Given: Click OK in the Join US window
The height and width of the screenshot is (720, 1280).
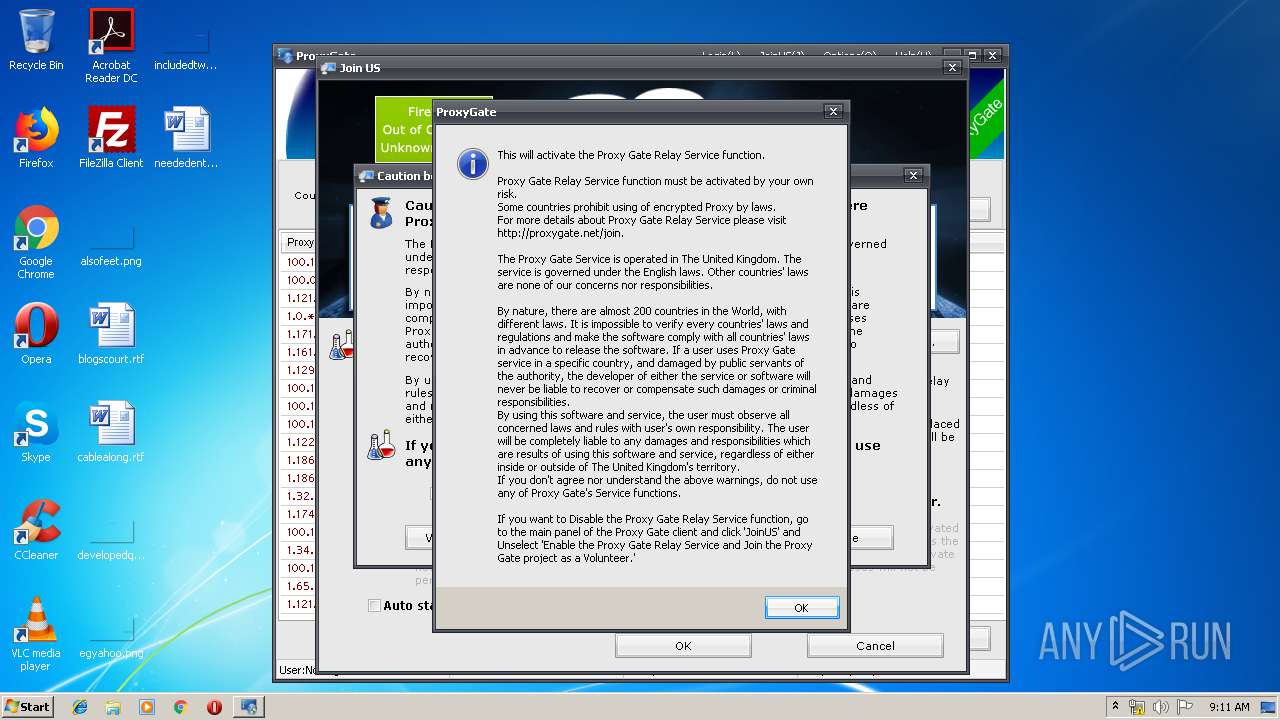Looking at the screenshot, I should click(x=683, y=646).
